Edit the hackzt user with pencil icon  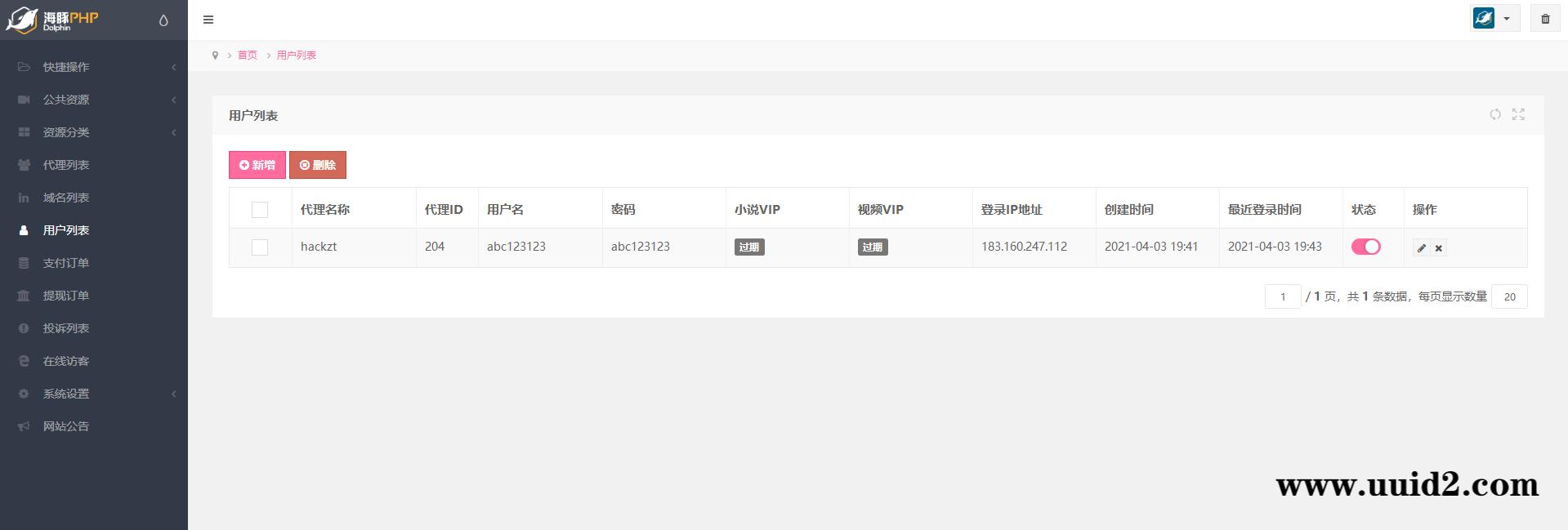click(x=1422, y=247)
